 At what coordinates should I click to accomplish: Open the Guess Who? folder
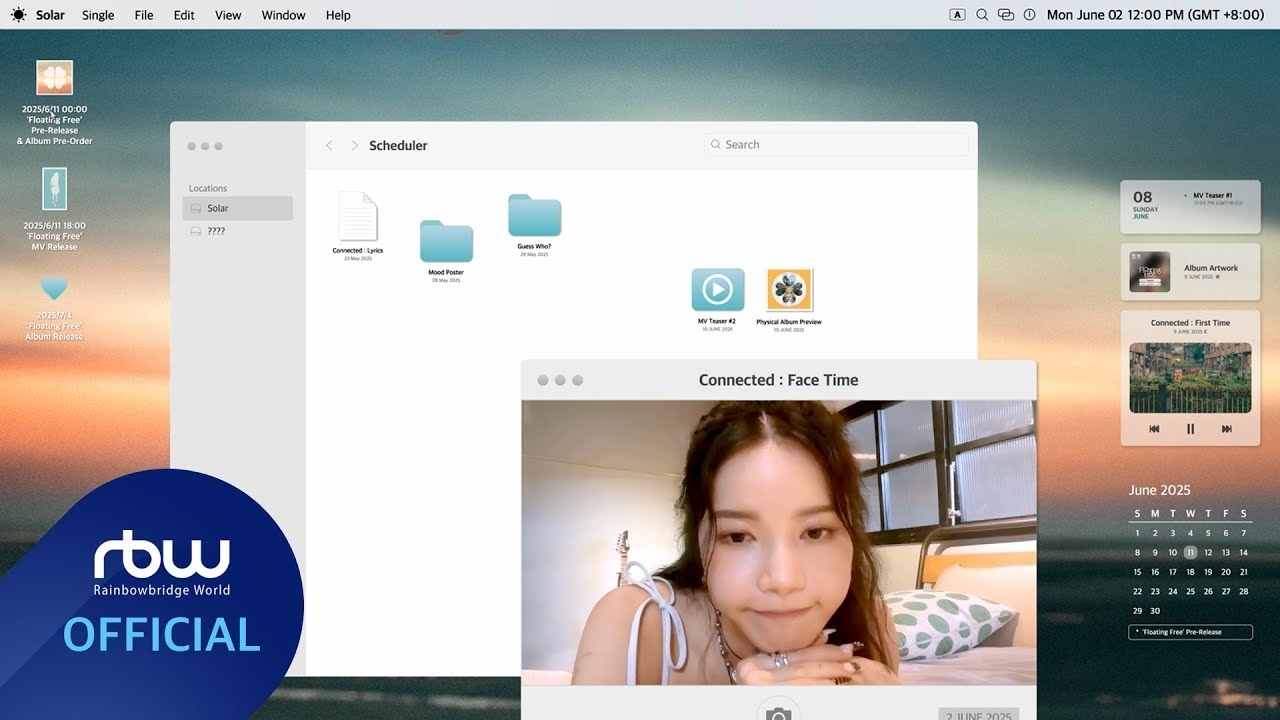click(x=534, y=216)
